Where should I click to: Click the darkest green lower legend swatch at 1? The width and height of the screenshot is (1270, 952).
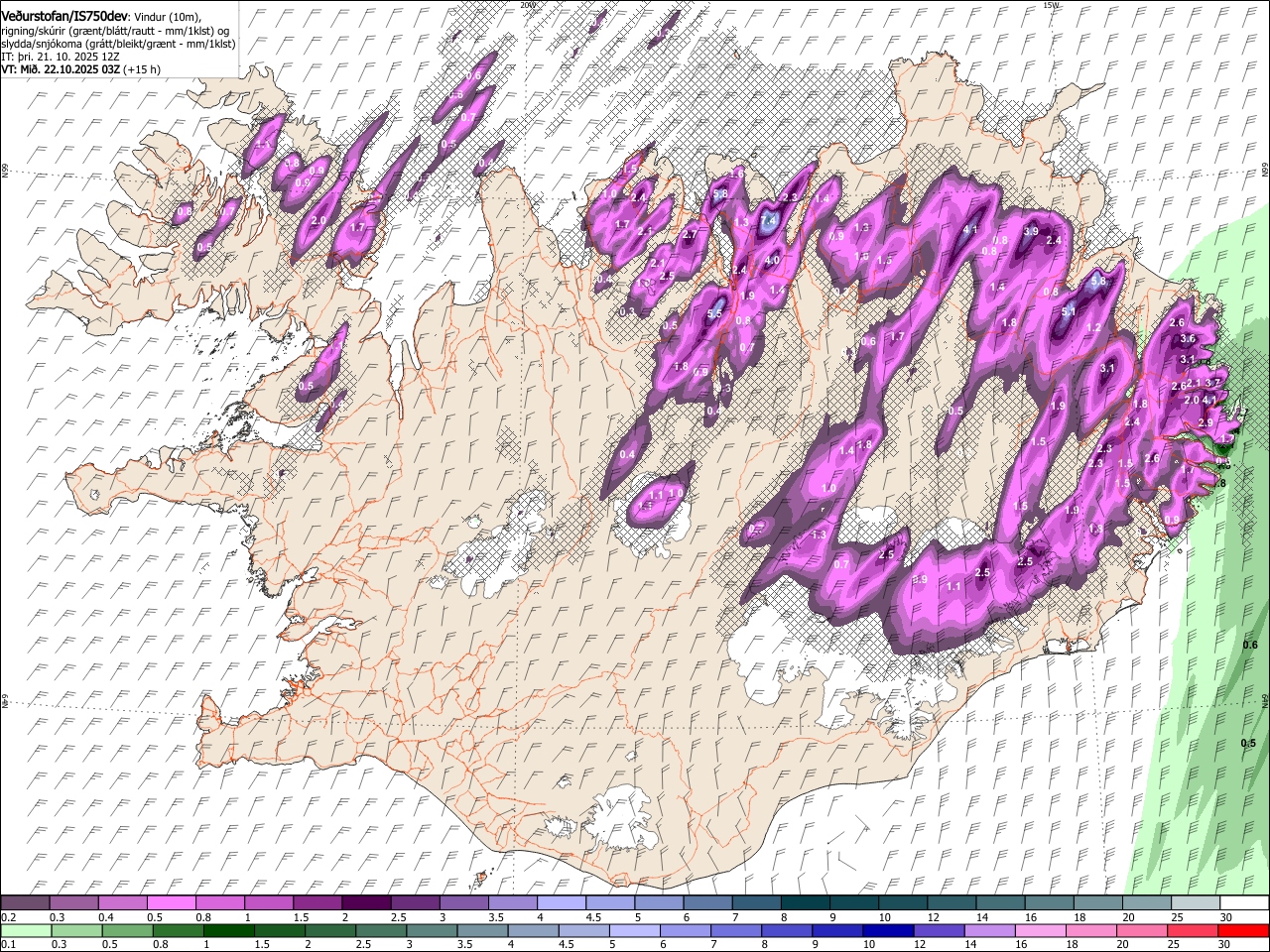[x=228, y=930]
